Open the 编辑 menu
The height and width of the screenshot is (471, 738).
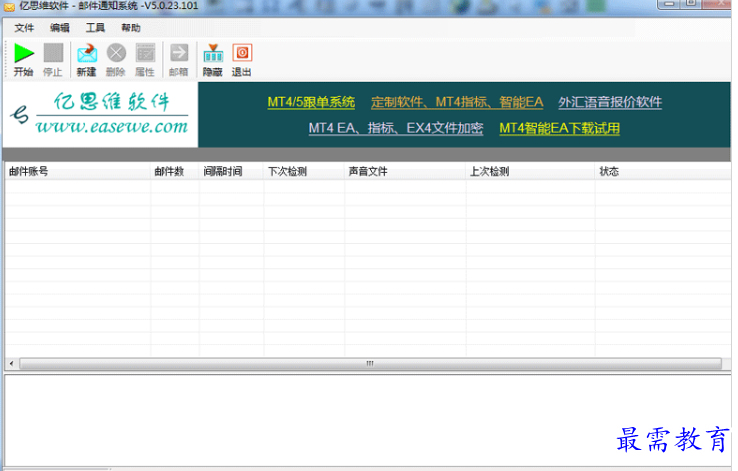coord(60,28)
